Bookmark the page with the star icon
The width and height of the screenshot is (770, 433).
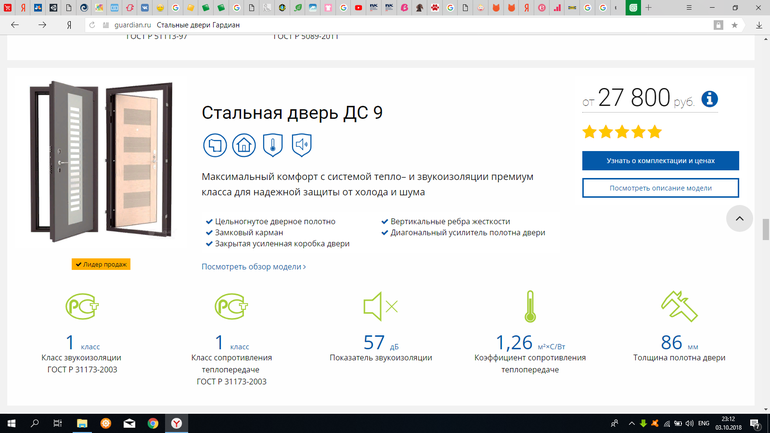point(734,24)
